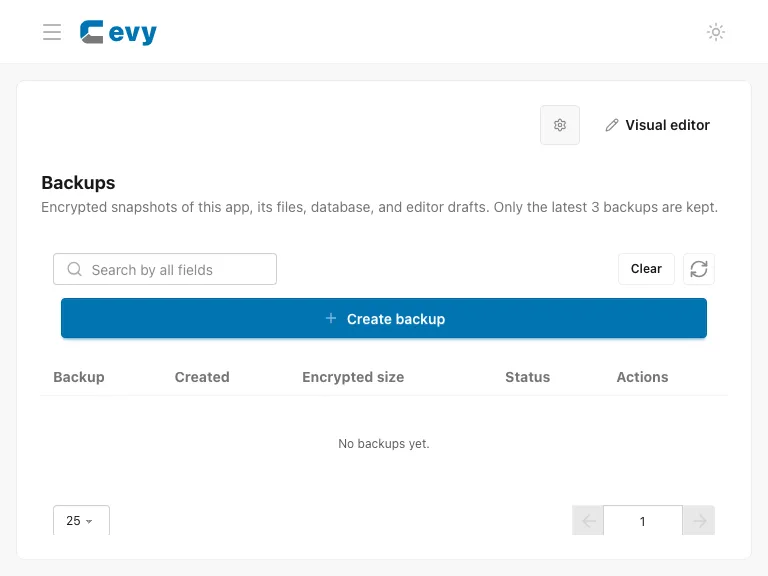Click the Actions column header
This screenshot has width=768, height=576.
(642, 377)
